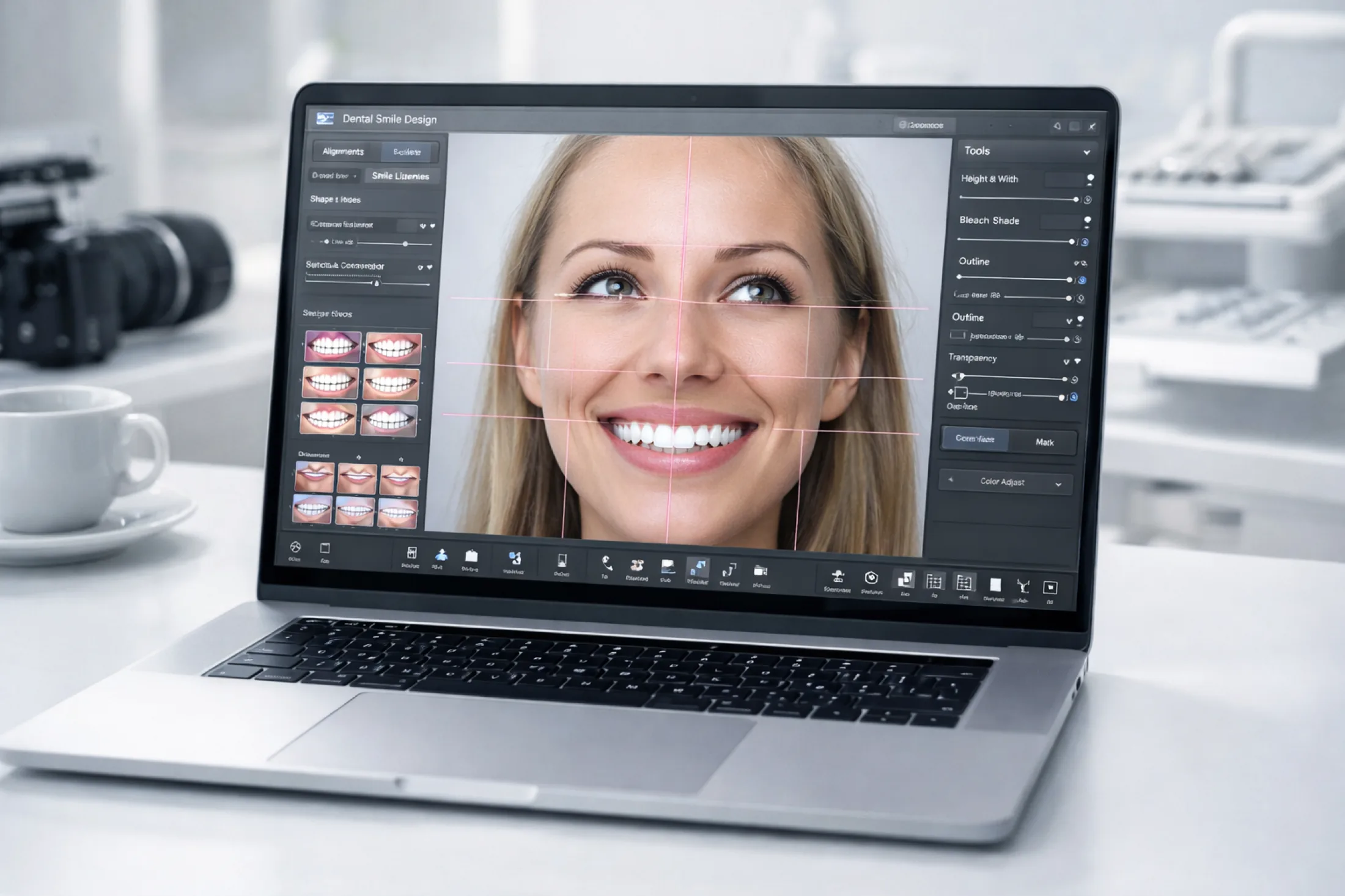Toggle the heart icon beside Comparator heading

pyautogui.click(x=430, y=267)
